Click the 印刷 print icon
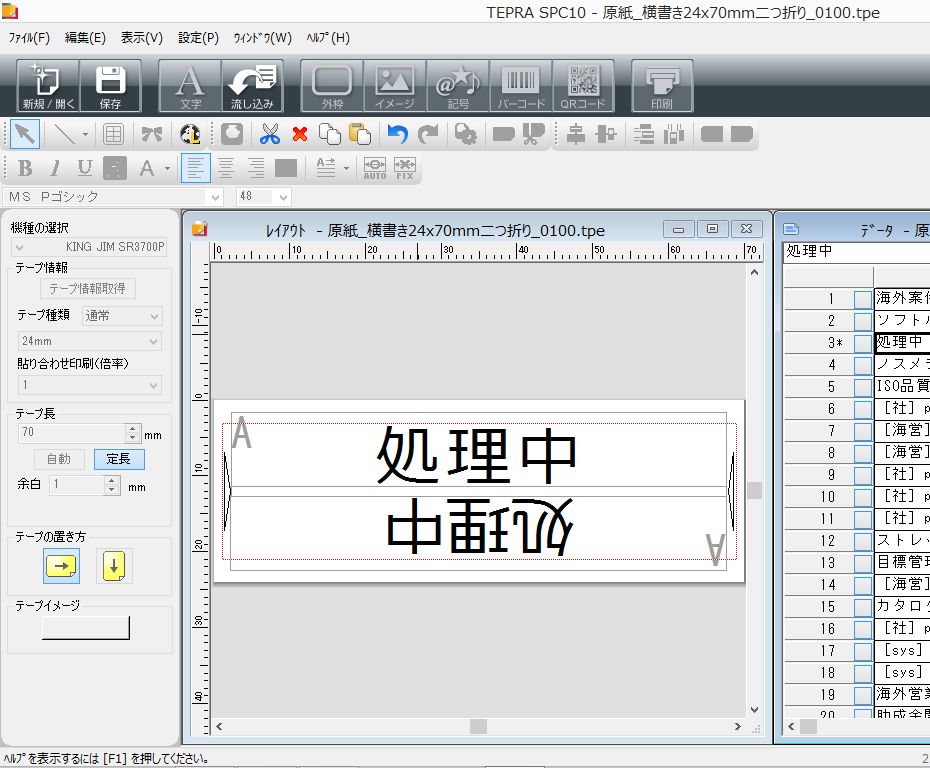930x768 pixels. point(662,87)
